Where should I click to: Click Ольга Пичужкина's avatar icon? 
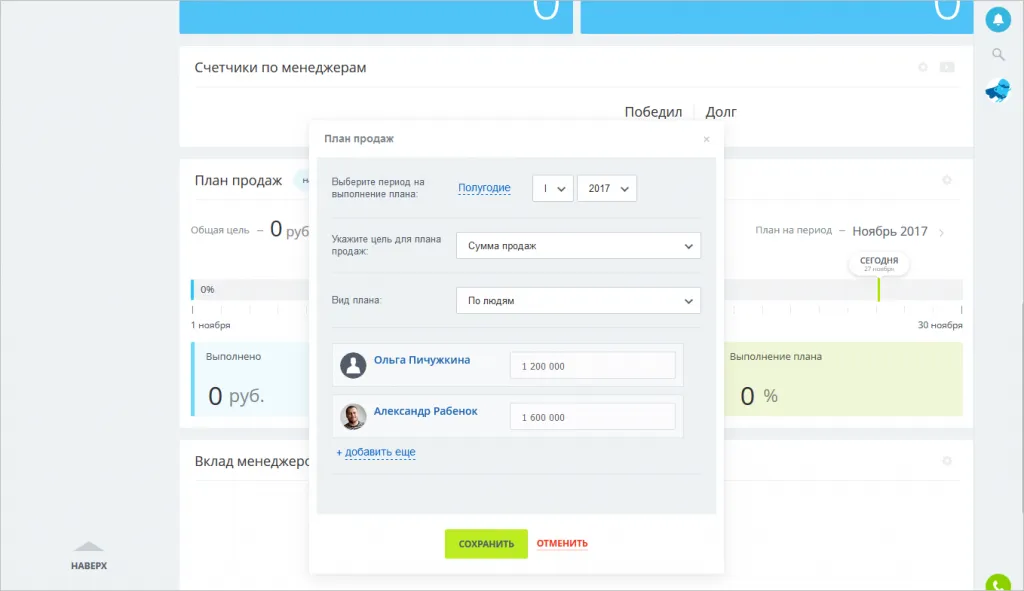(353, 365)
